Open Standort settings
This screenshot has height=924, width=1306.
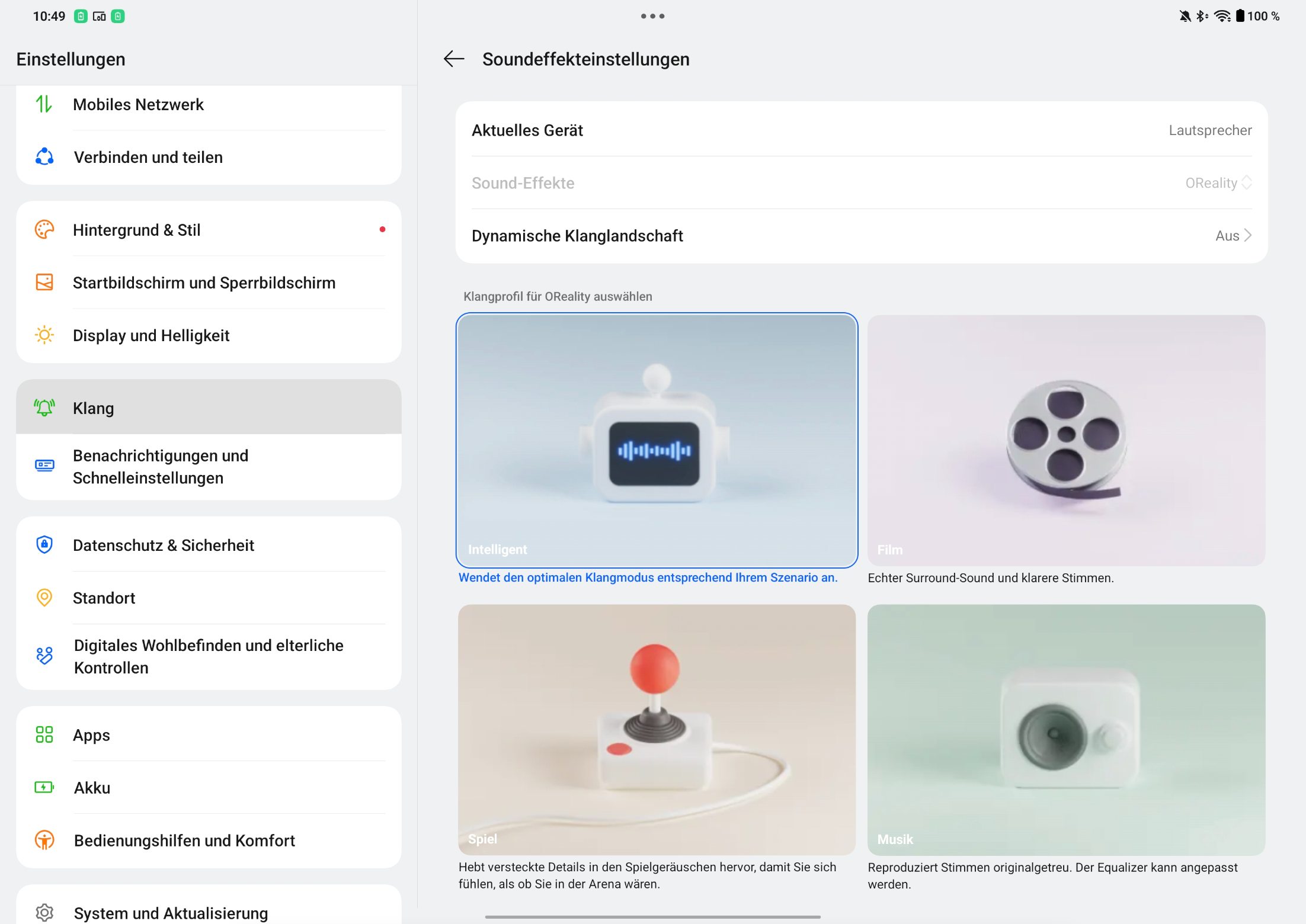click(209, 597)
